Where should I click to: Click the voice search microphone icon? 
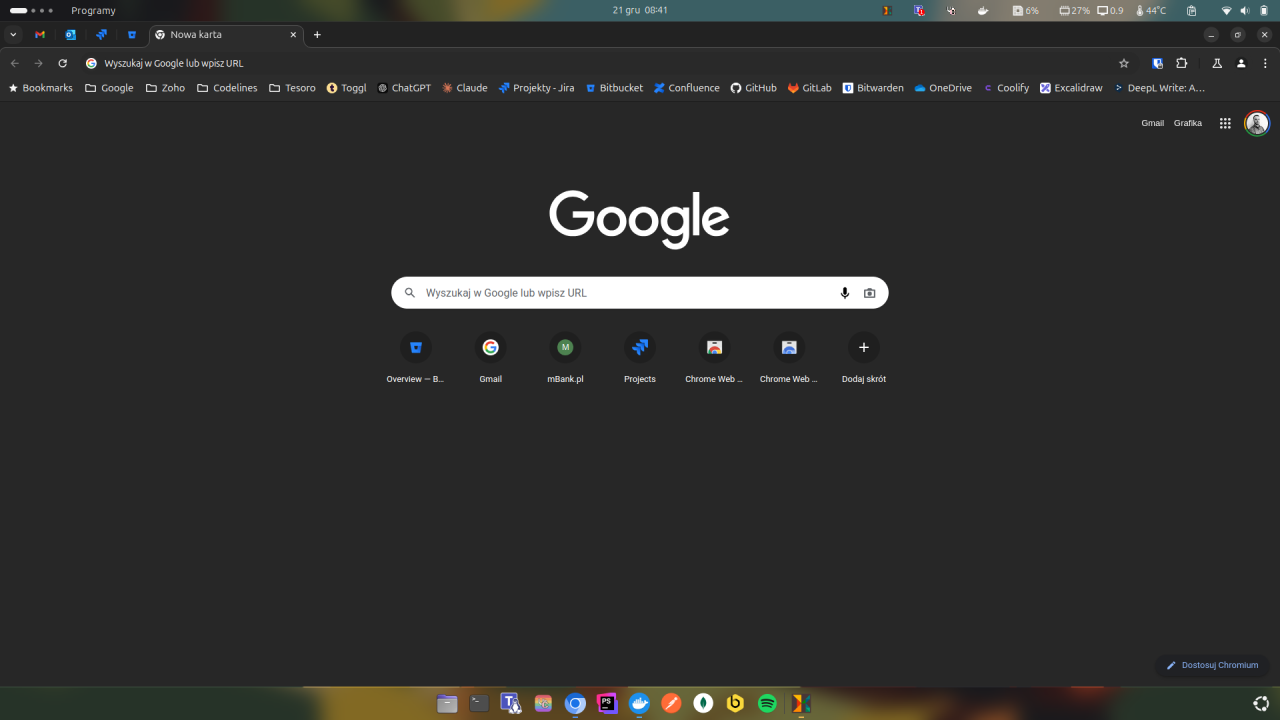845,293
